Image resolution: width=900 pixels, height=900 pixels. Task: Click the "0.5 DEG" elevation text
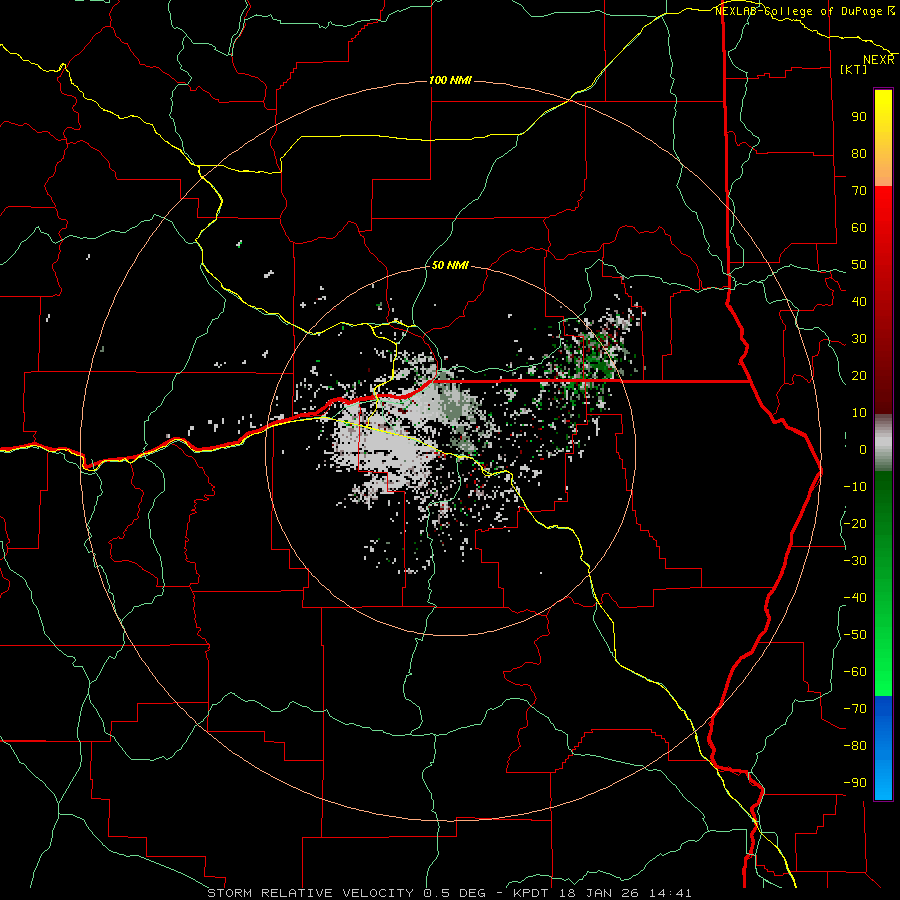(455, 893)
